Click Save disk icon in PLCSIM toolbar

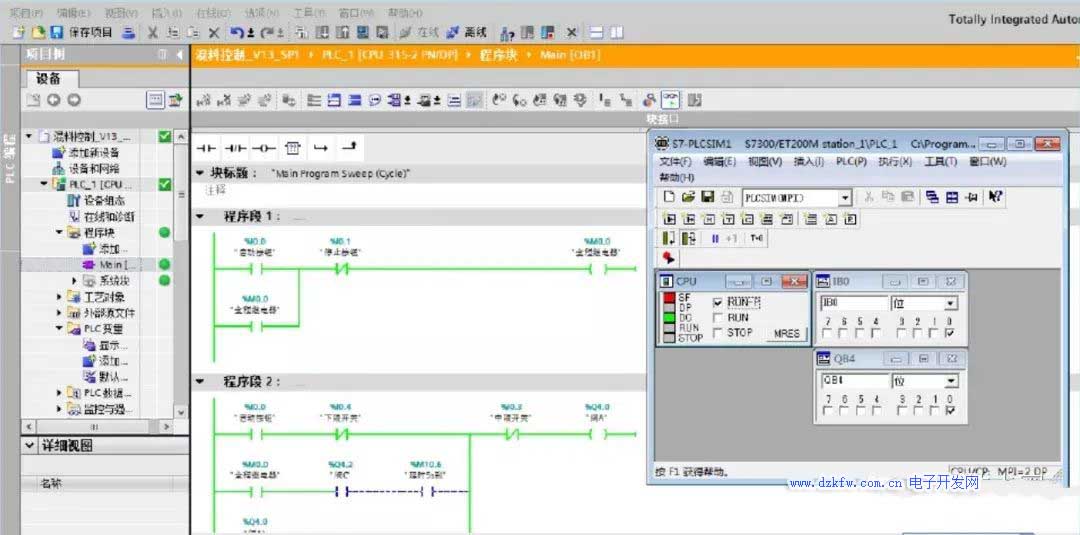point(707,198)
